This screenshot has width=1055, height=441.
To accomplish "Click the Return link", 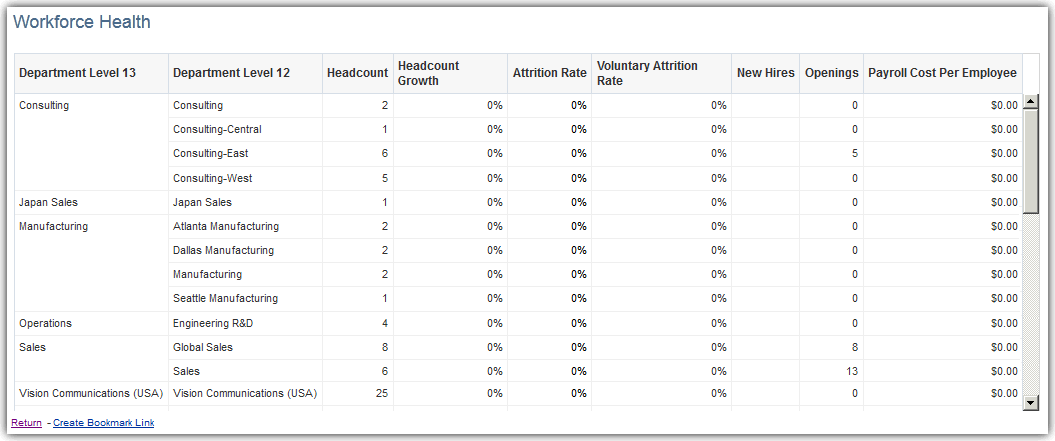I will [x=26, y=423].
